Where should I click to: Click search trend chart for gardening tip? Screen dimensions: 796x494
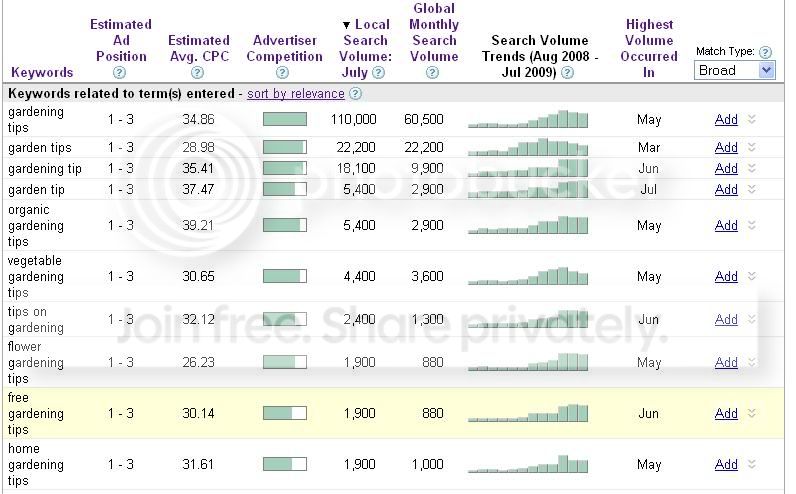[x=528, y=168]
